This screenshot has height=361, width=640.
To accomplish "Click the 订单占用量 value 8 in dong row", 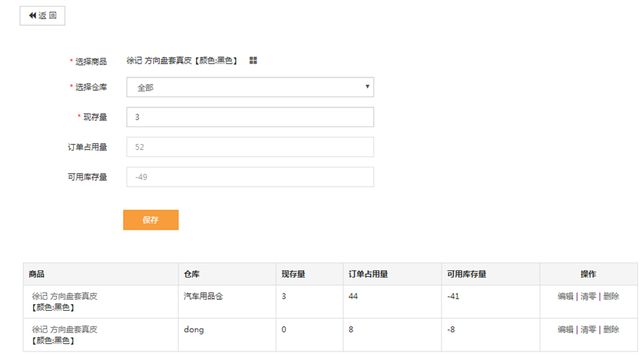I will point(351,329).
